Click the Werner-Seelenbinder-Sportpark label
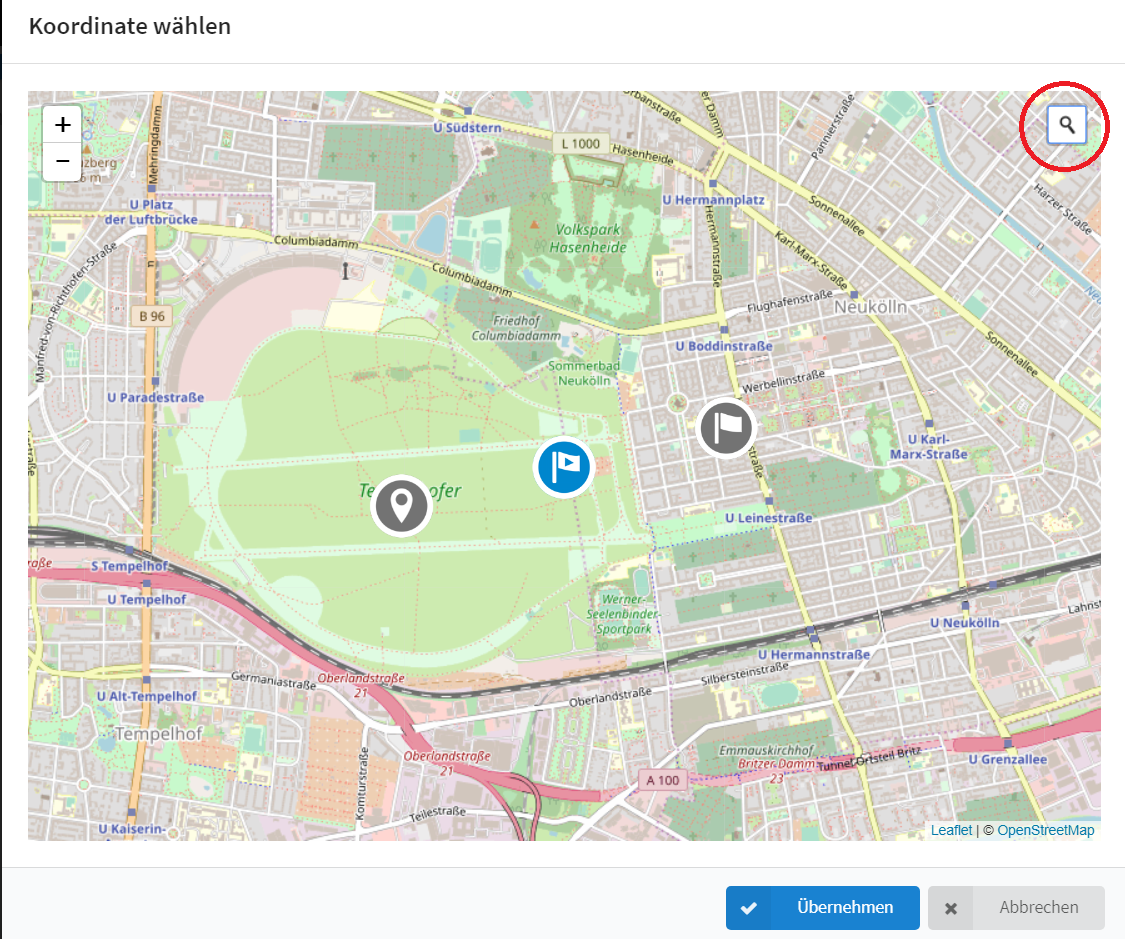Viewport: 1125px width, 939px height. 622,614
